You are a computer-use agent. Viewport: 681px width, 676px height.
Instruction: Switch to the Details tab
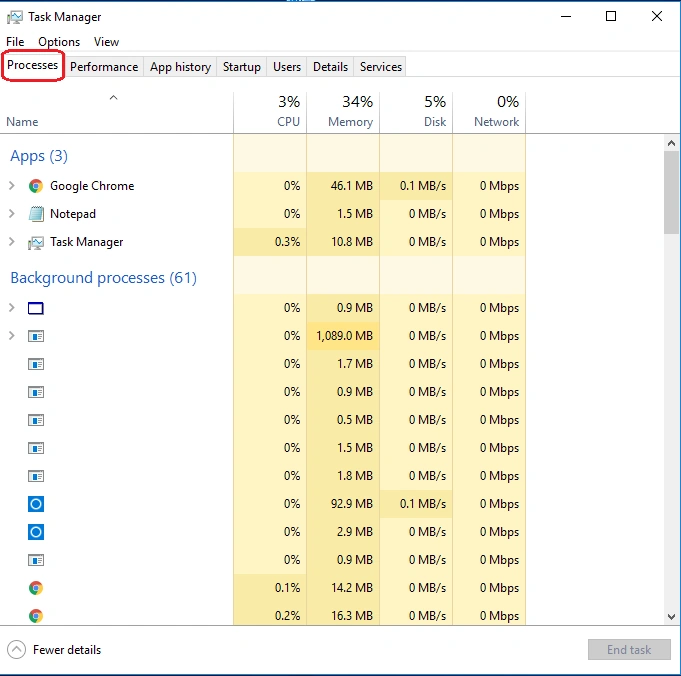pyautogui.click(x=331, y=67)
